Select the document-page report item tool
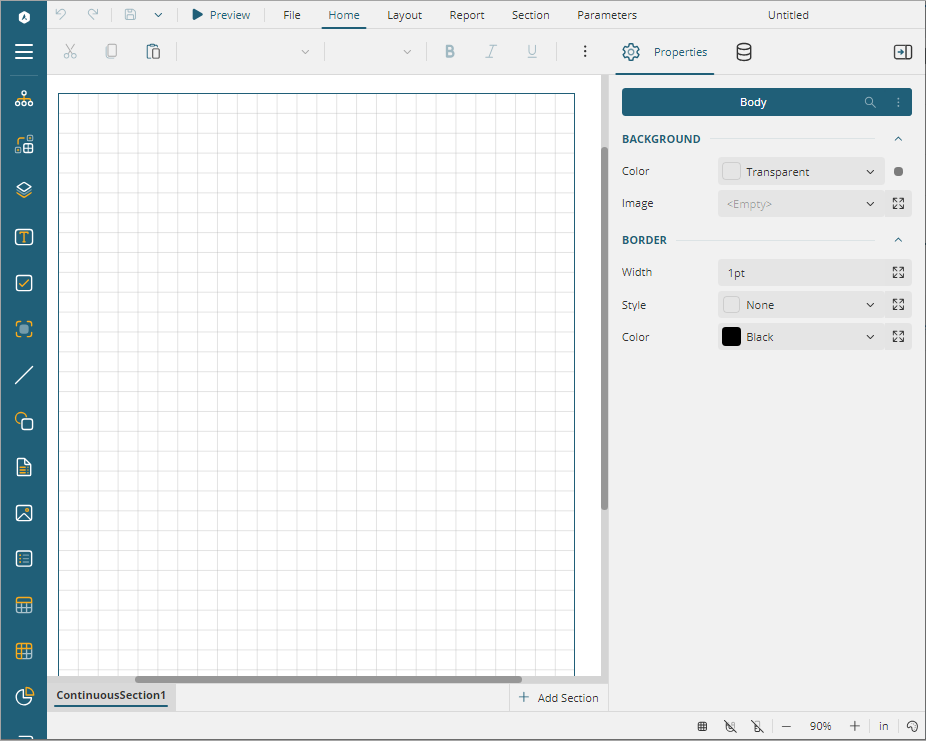Screen dimensions: 926x741 [24, 467]
